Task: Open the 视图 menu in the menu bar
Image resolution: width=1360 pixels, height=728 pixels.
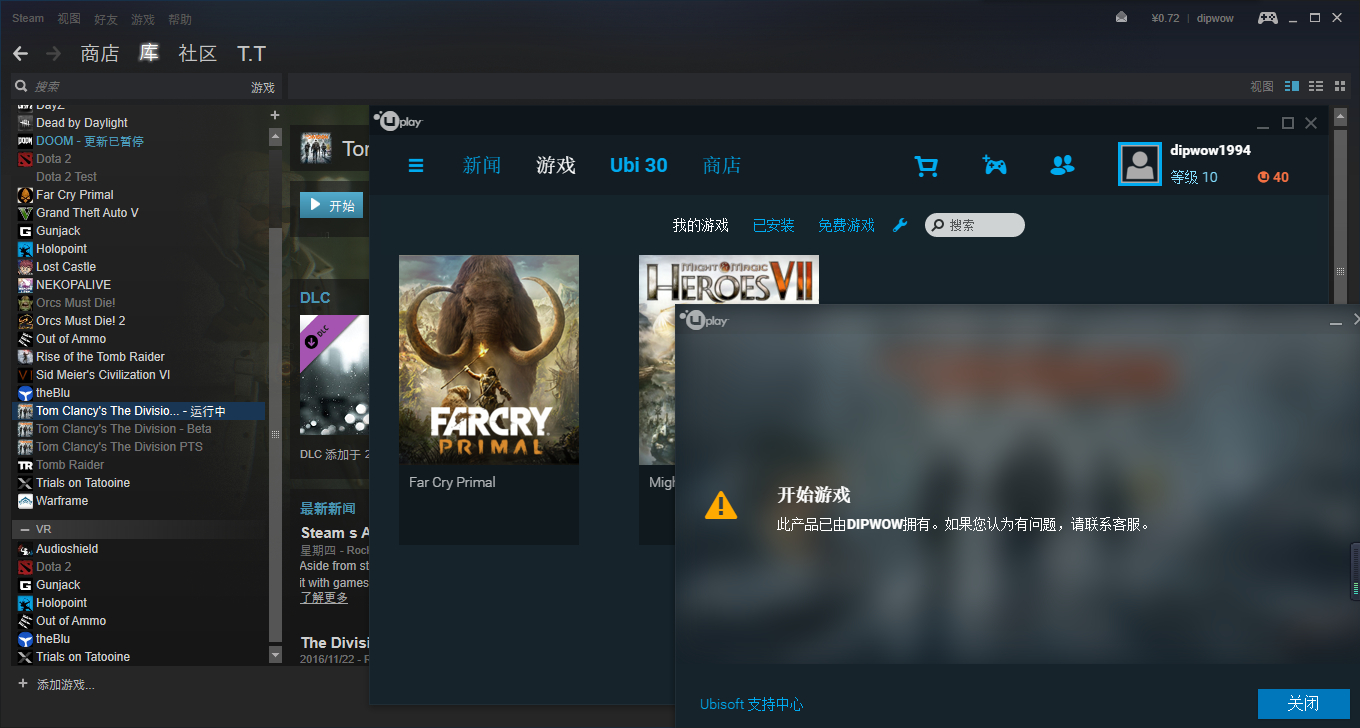Action: [69, 18]
